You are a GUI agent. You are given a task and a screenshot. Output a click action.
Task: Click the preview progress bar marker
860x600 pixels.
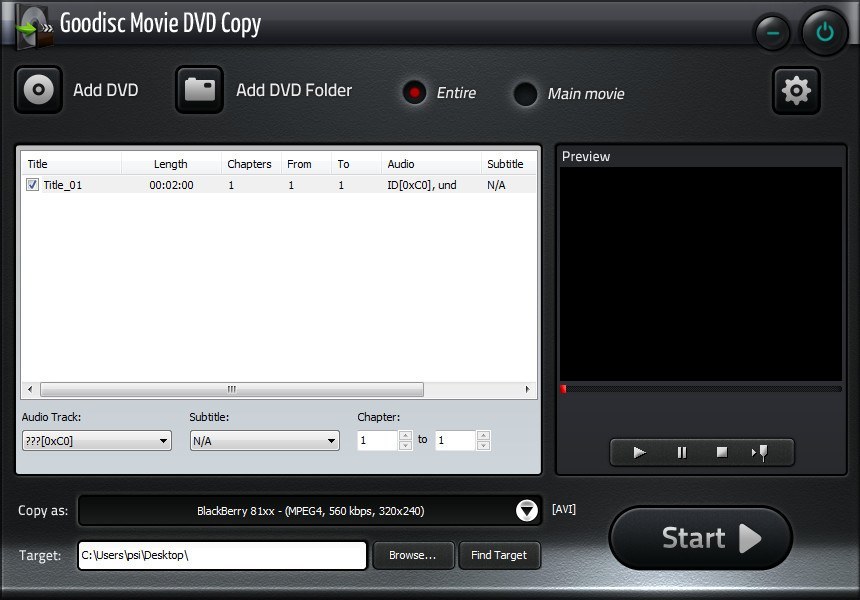click(563, 389)
